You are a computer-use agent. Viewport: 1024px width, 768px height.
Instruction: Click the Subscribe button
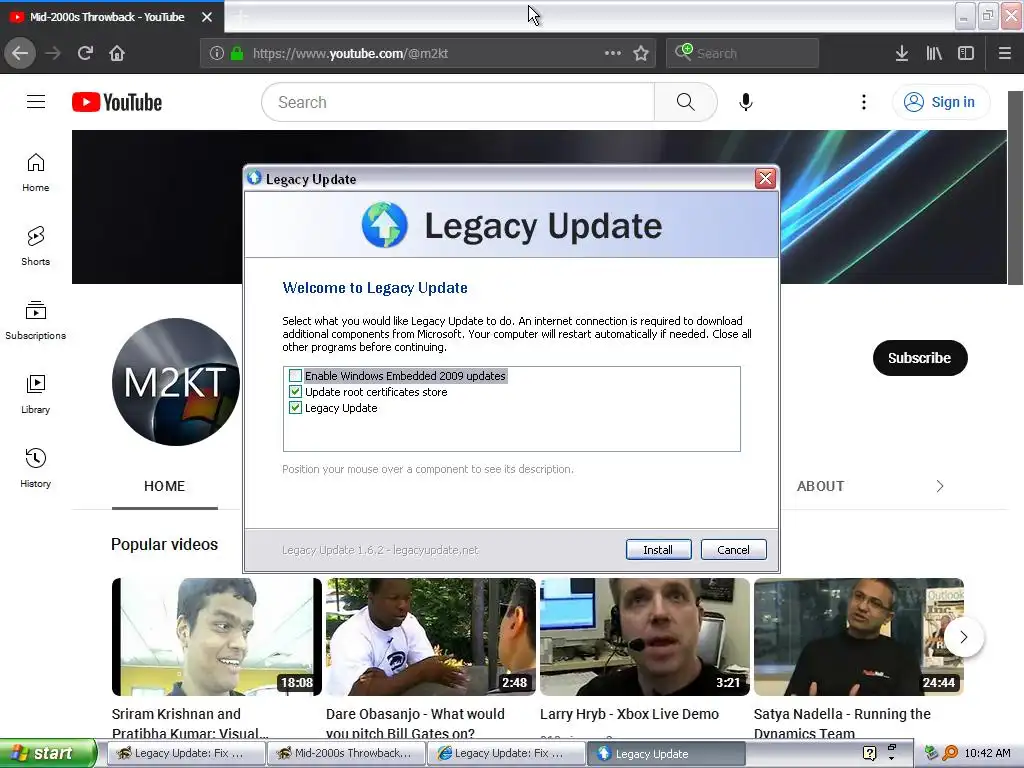[920, 358]
